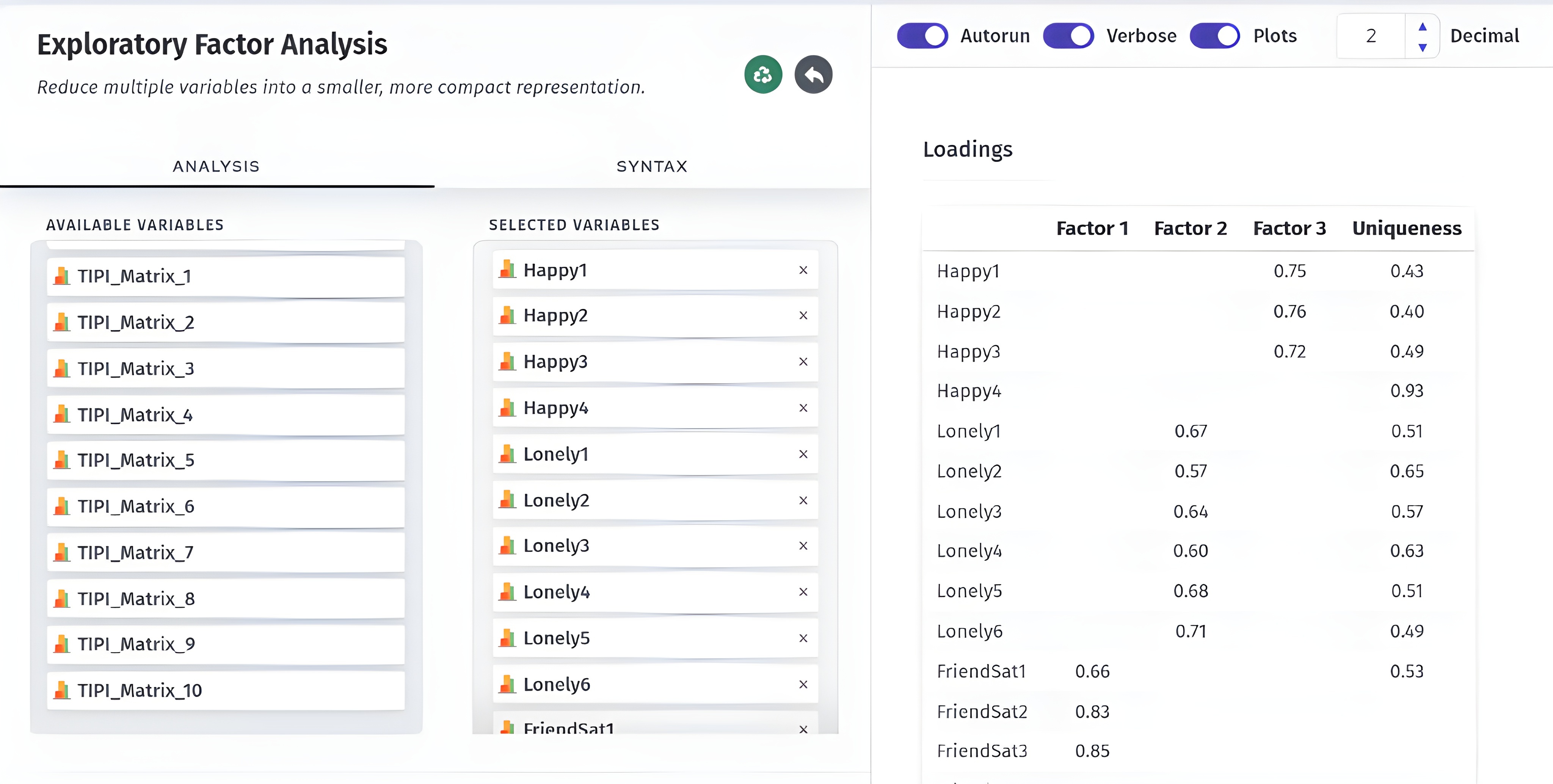Click the Factor 2 column header

coord(1191,228)
